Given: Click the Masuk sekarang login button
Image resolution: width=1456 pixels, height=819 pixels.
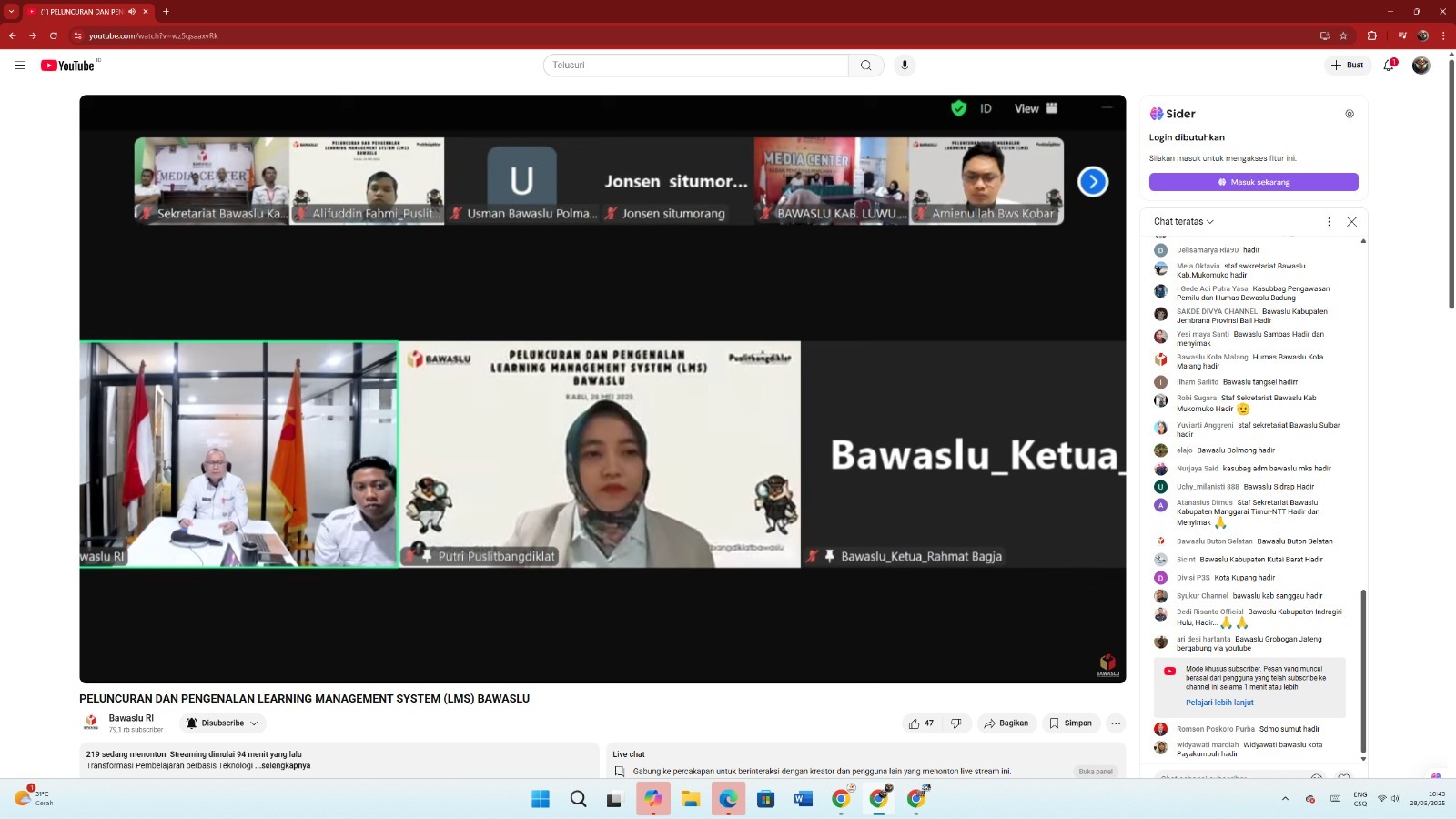Looking at the screenshot, I should pyautogui.click(x=1253, y=181).
